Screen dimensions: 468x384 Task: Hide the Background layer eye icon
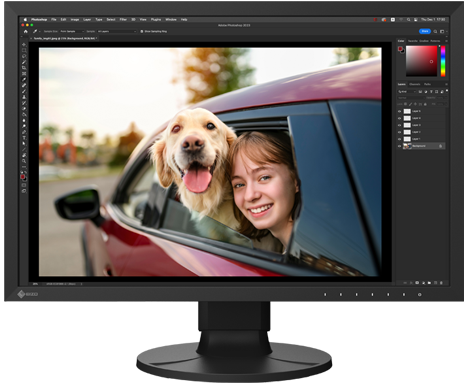pyautogui.click(x=400, y=146)
